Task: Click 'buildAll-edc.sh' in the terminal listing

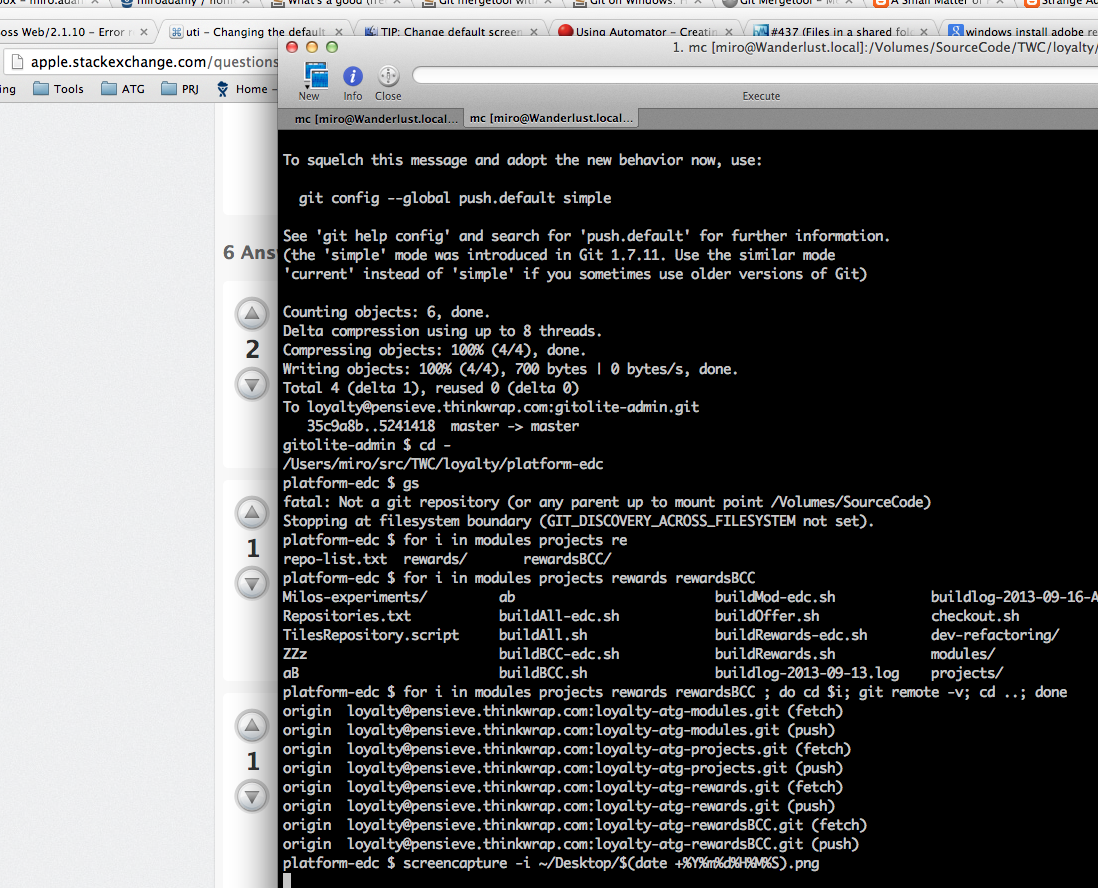Action: (x=559, y=616)
